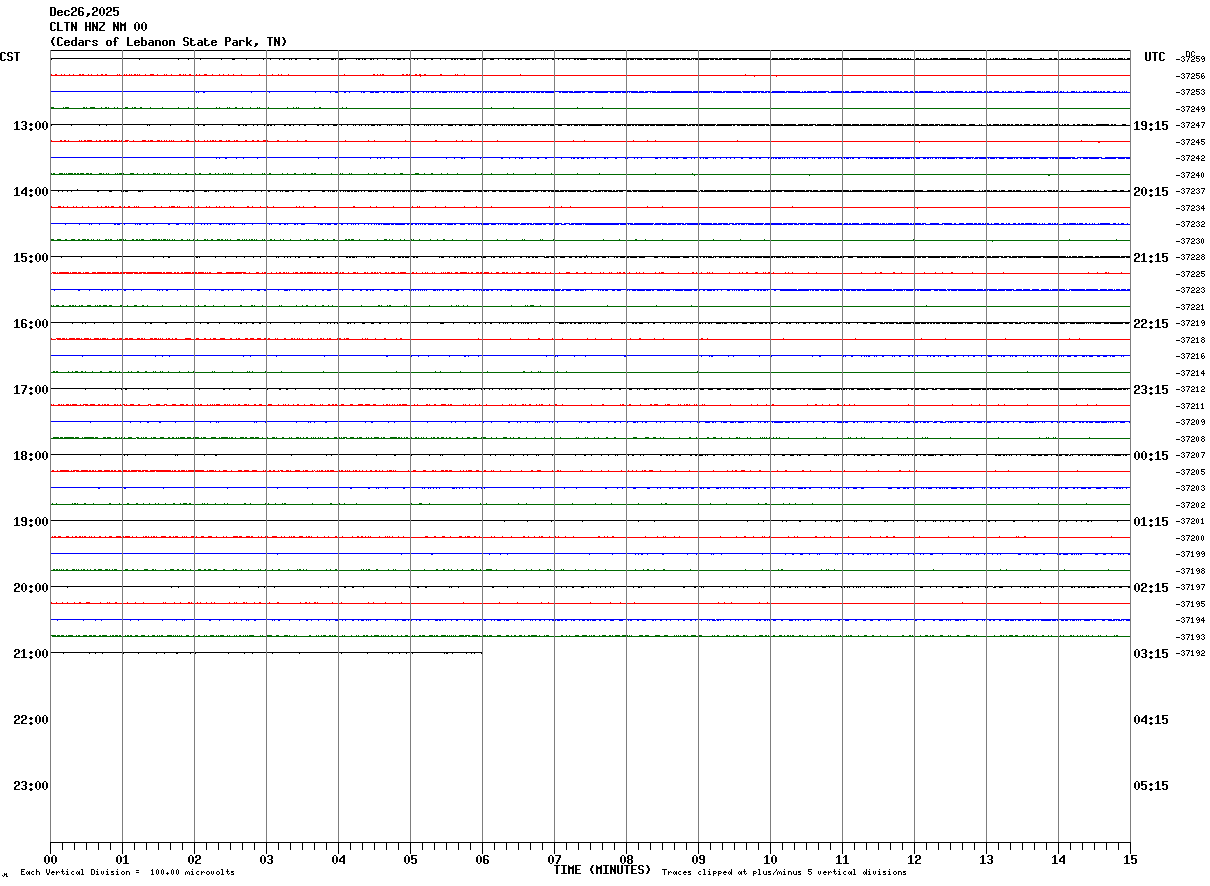Click DC offset value '-37253'
The image size is (1210, 886).
point(1190,92)
